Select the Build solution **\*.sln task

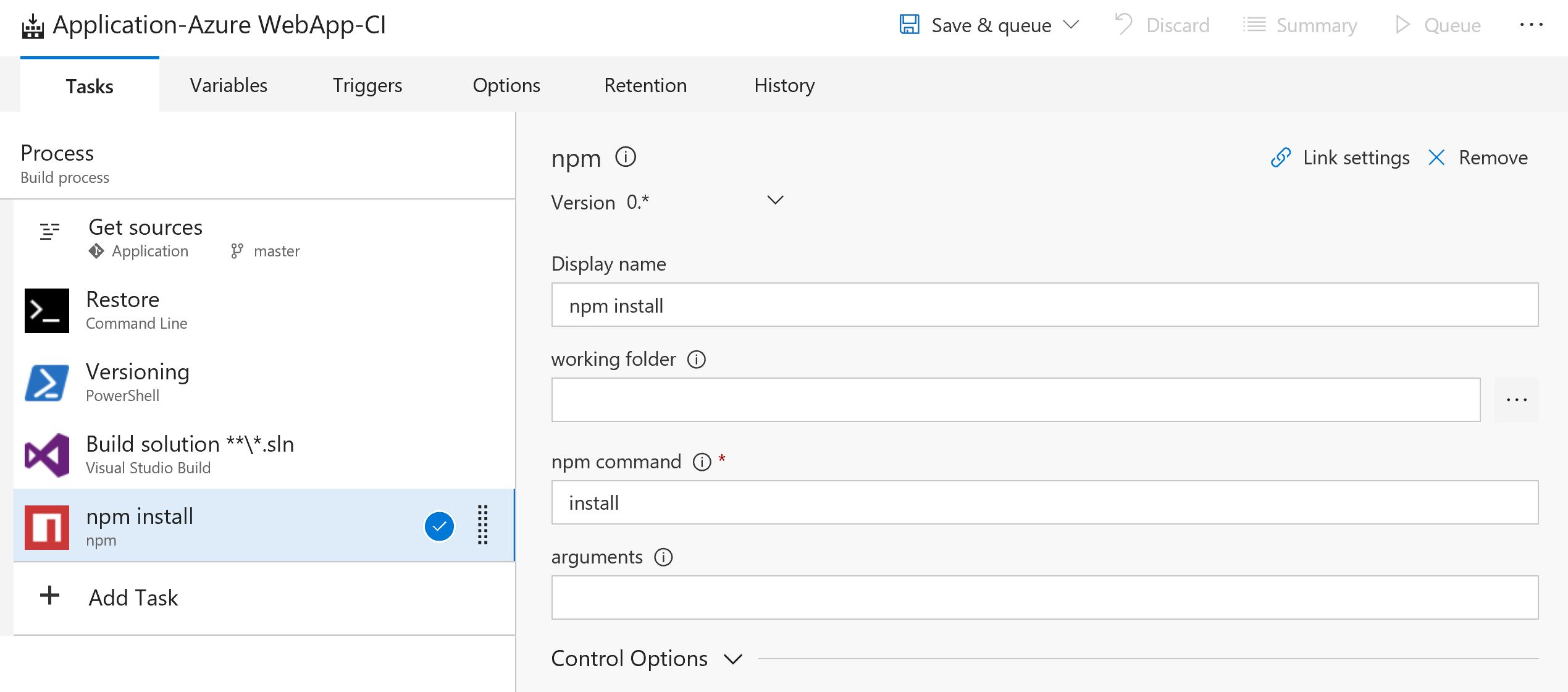coord(264,454)
